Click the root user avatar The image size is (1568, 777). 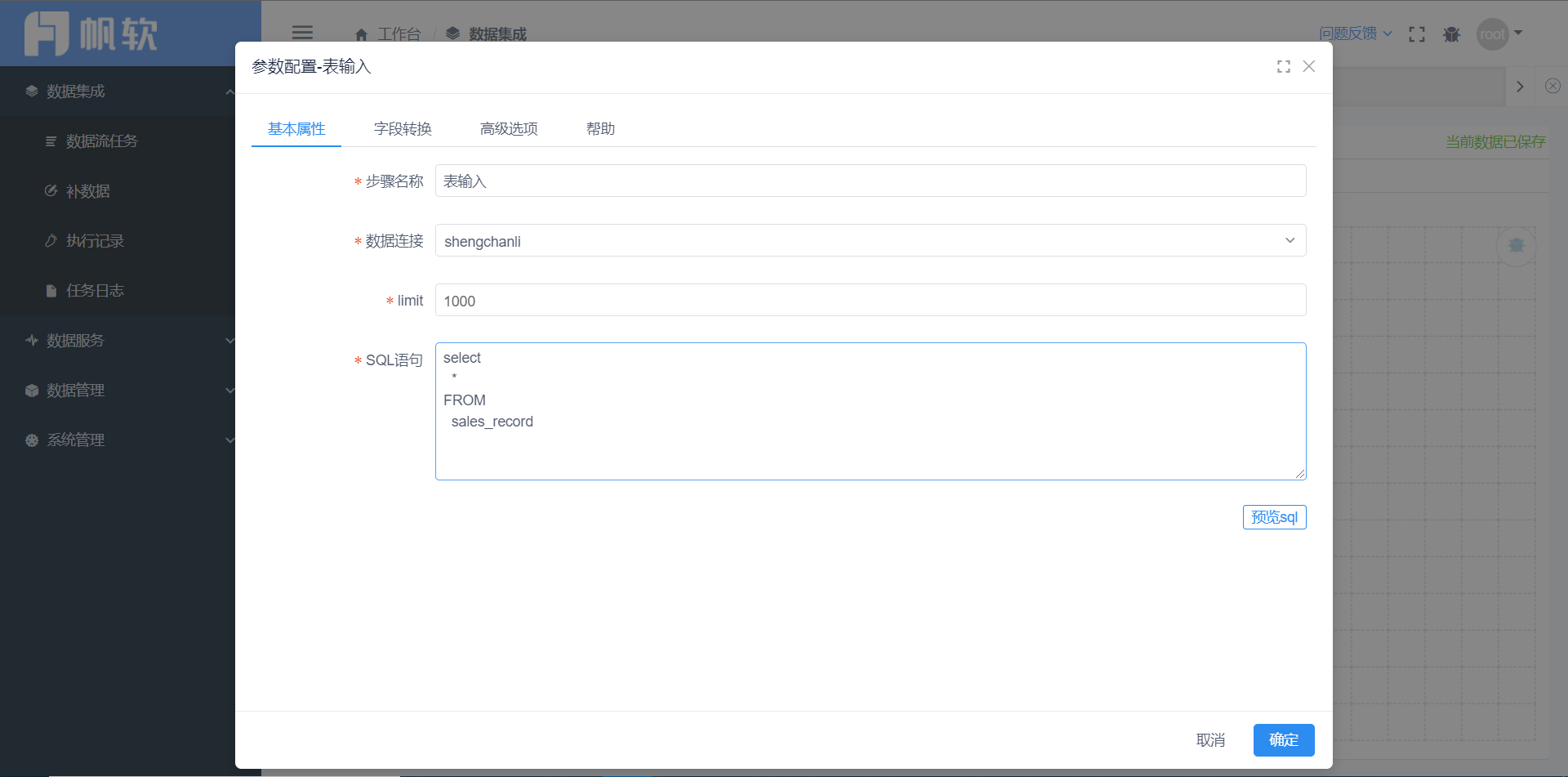[1493, 34]
